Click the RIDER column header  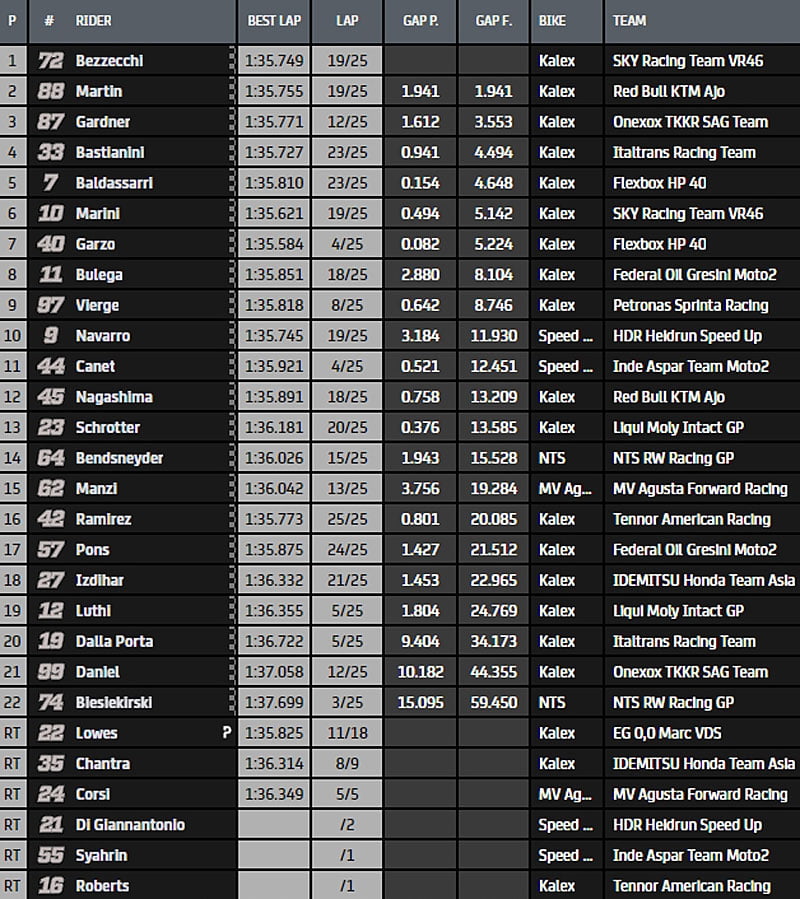(x=94, y=20)
